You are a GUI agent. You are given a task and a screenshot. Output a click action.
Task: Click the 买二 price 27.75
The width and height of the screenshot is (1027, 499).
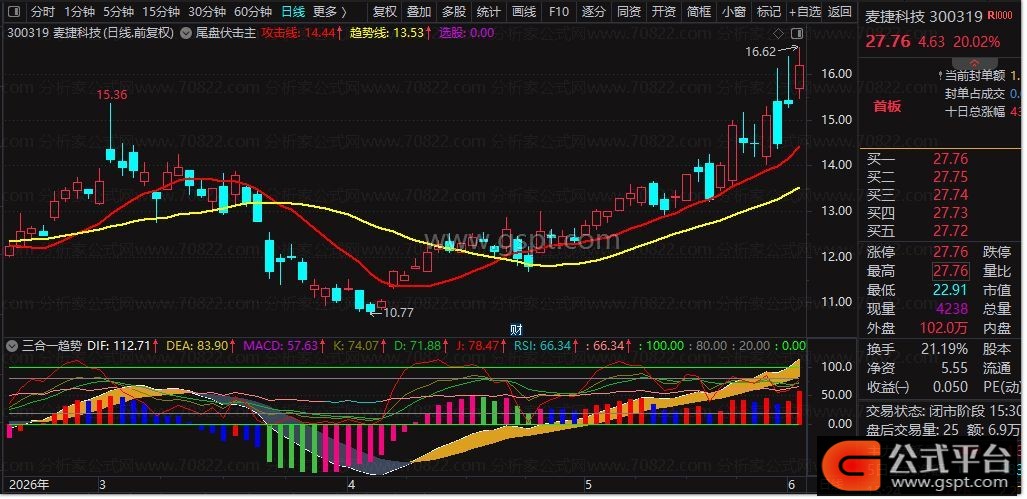coord(950,177)
